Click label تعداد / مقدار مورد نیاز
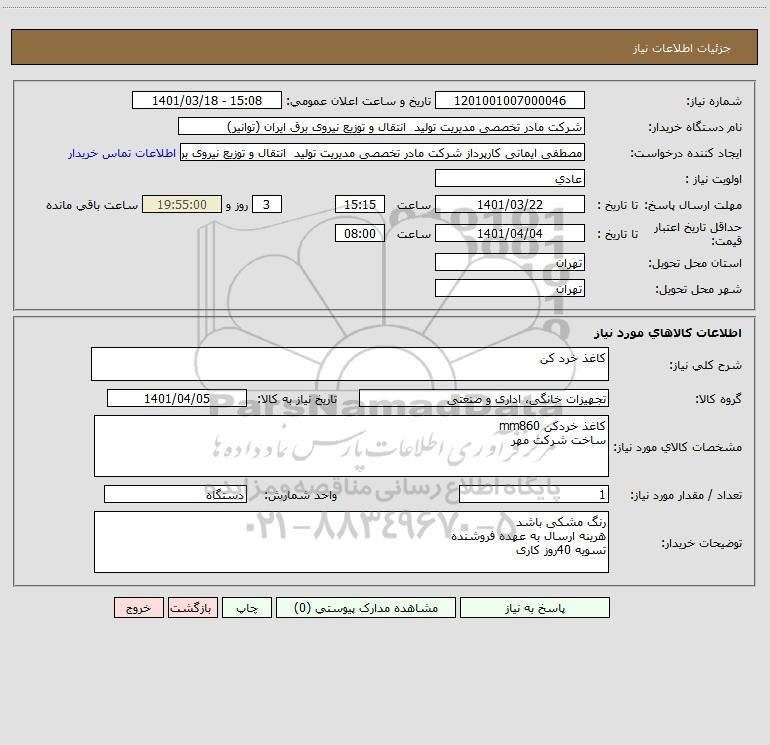 click(686, 495)
